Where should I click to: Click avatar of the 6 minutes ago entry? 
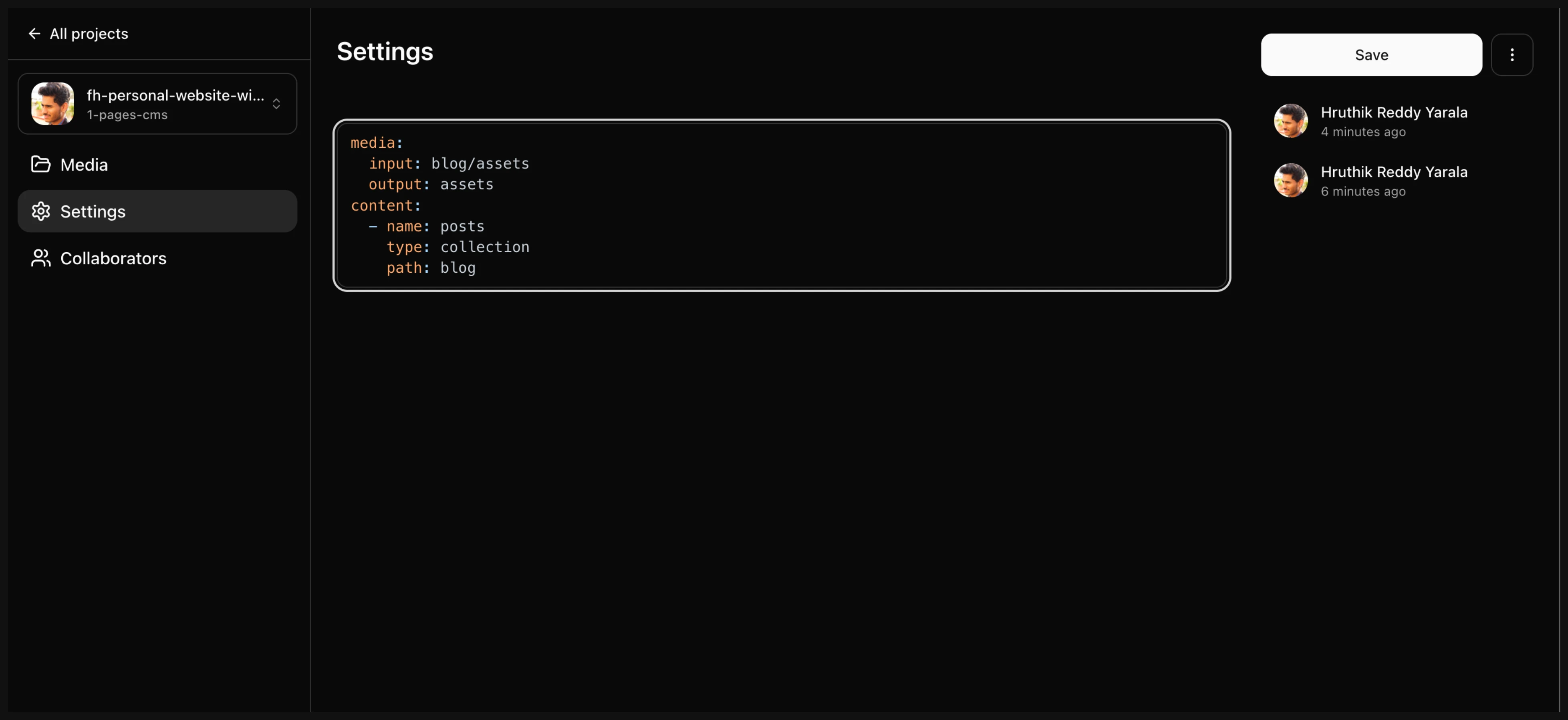[1290, 180]
